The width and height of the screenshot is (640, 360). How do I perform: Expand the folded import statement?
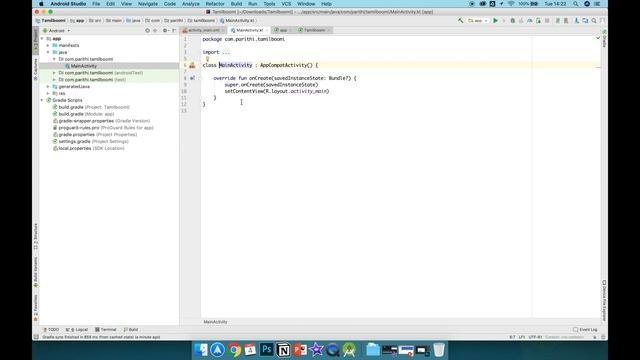(226, 52)
